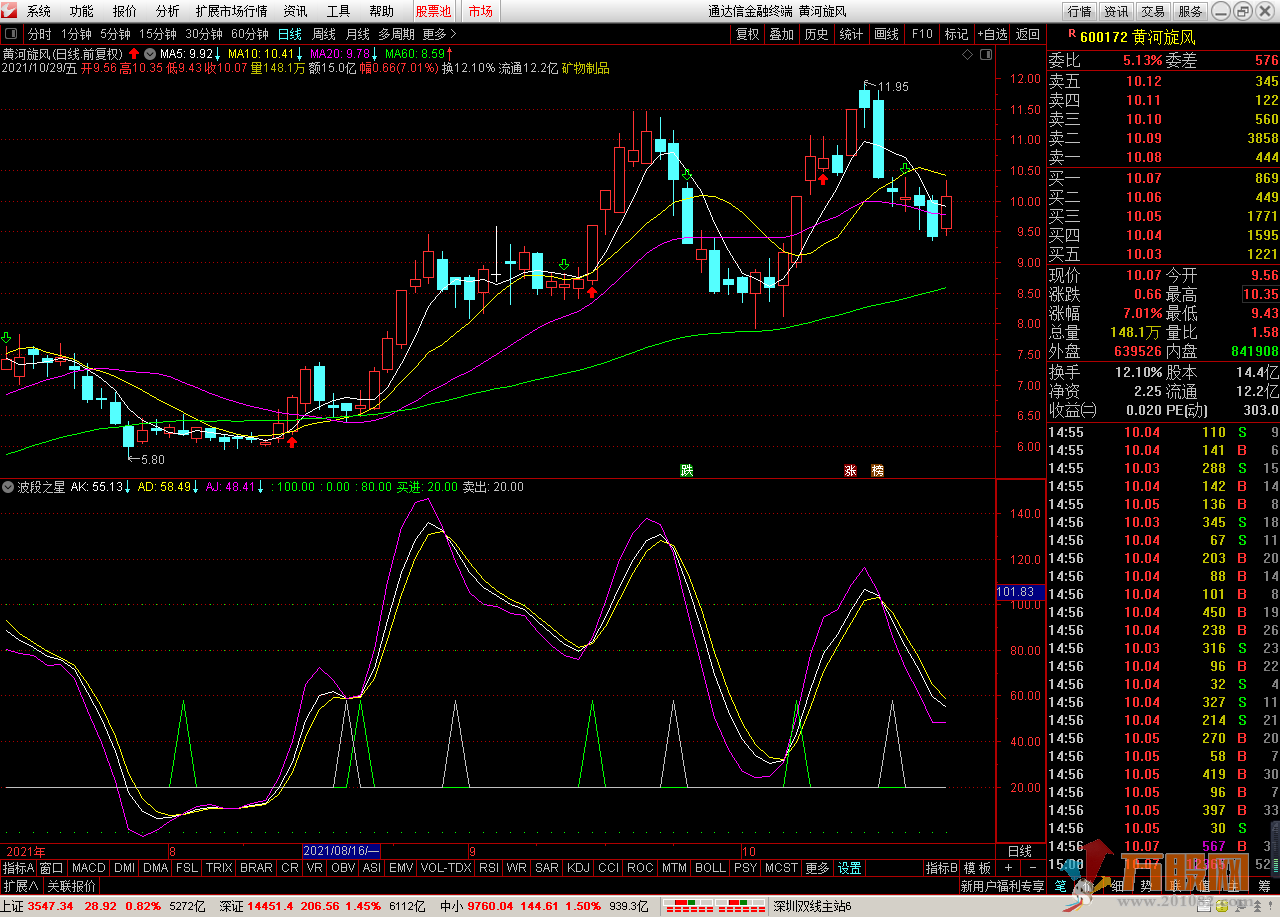The image size is (1280, 918).
Task: Click the red app logo in the title bar
Action: pos(11,11)
